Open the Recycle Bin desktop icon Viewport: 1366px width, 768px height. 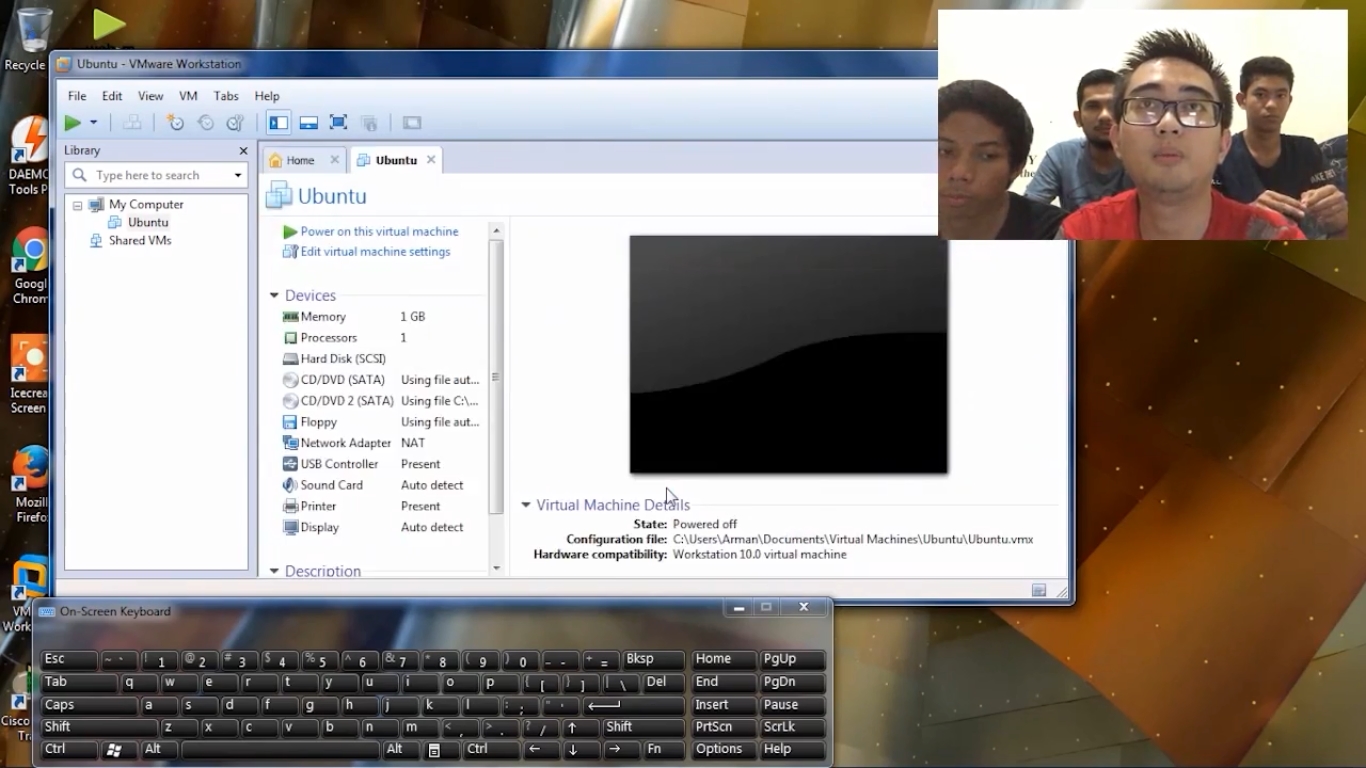pyautogui.click(x=30, y=38)
